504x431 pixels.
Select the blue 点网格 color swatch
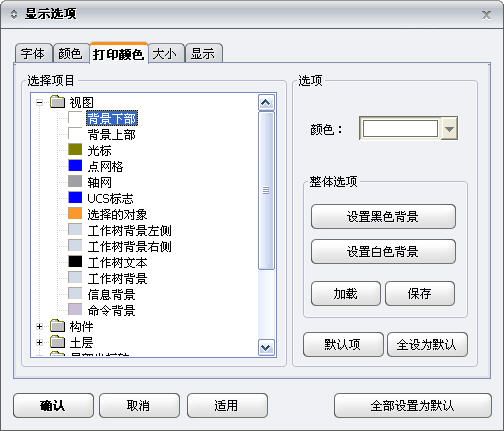75,166
